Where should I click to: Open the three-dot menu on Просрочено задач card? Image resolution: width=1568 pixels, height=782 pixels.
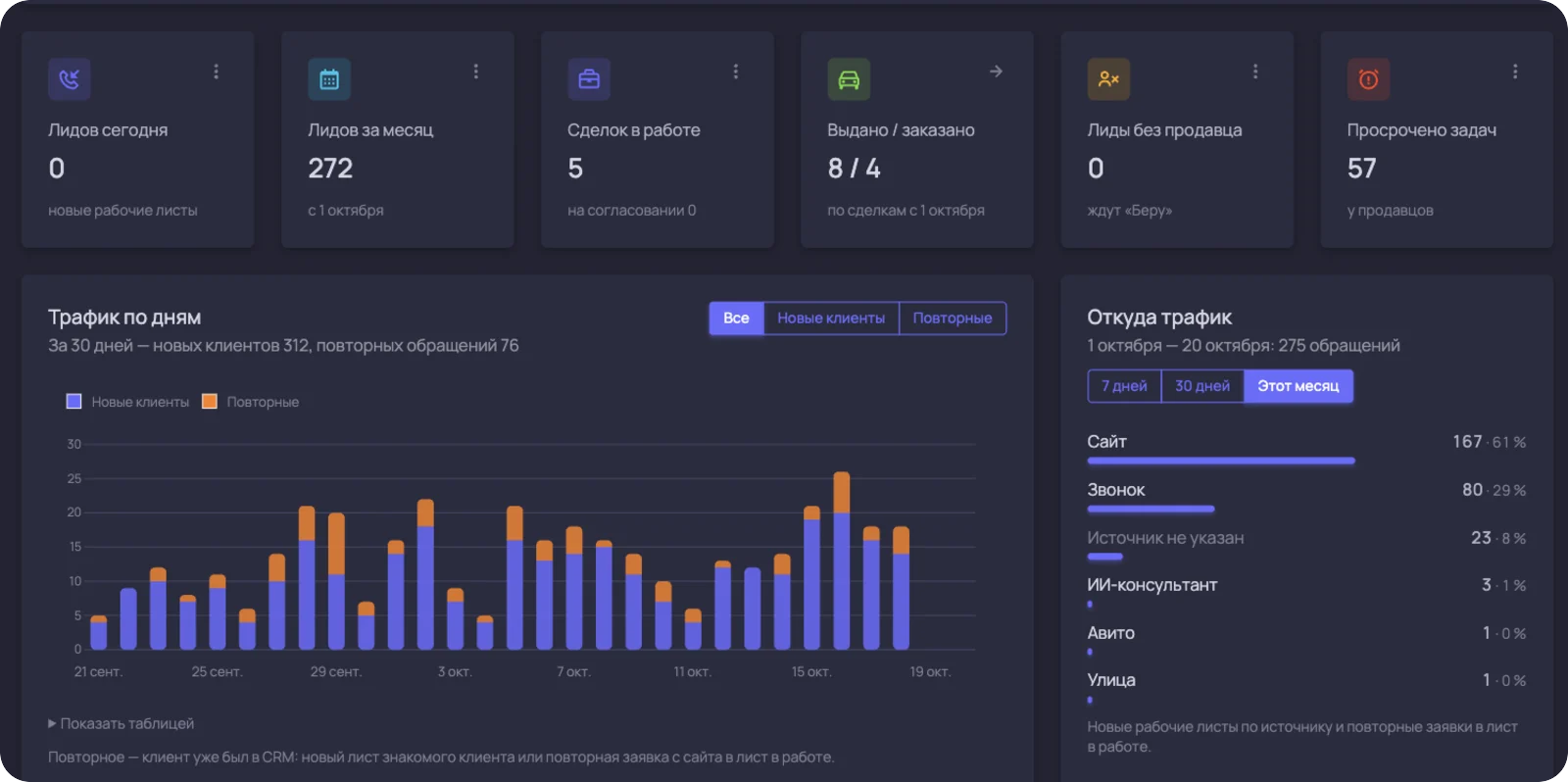click(x=1515, y=72)
